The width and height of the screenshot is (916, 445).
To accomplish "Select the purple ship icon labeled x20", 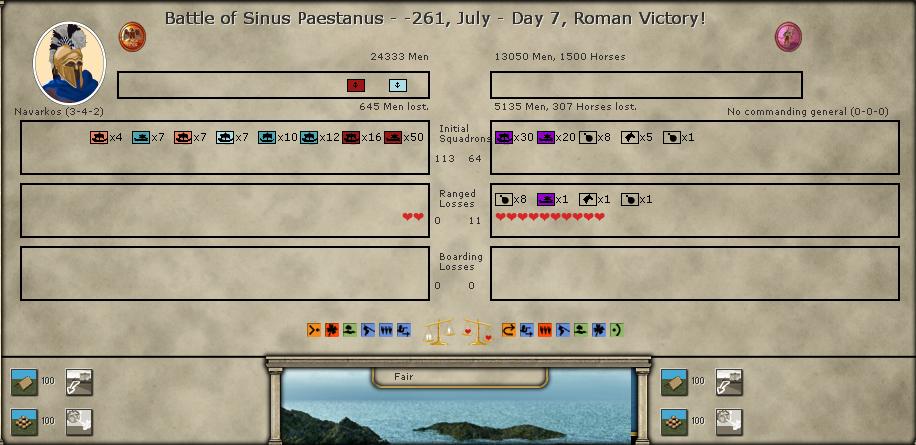I will 546,137.
